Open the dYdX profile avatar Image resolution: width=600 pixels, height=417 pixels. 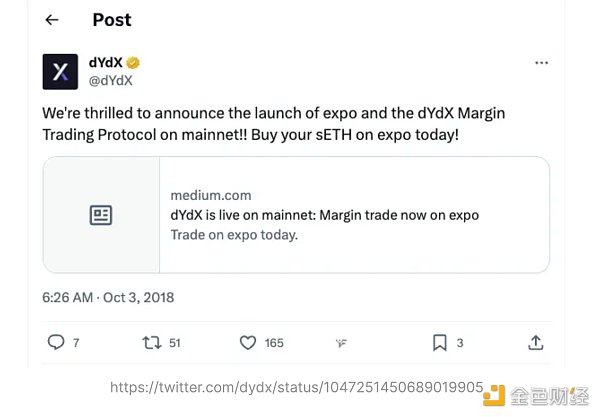point(60,71)
